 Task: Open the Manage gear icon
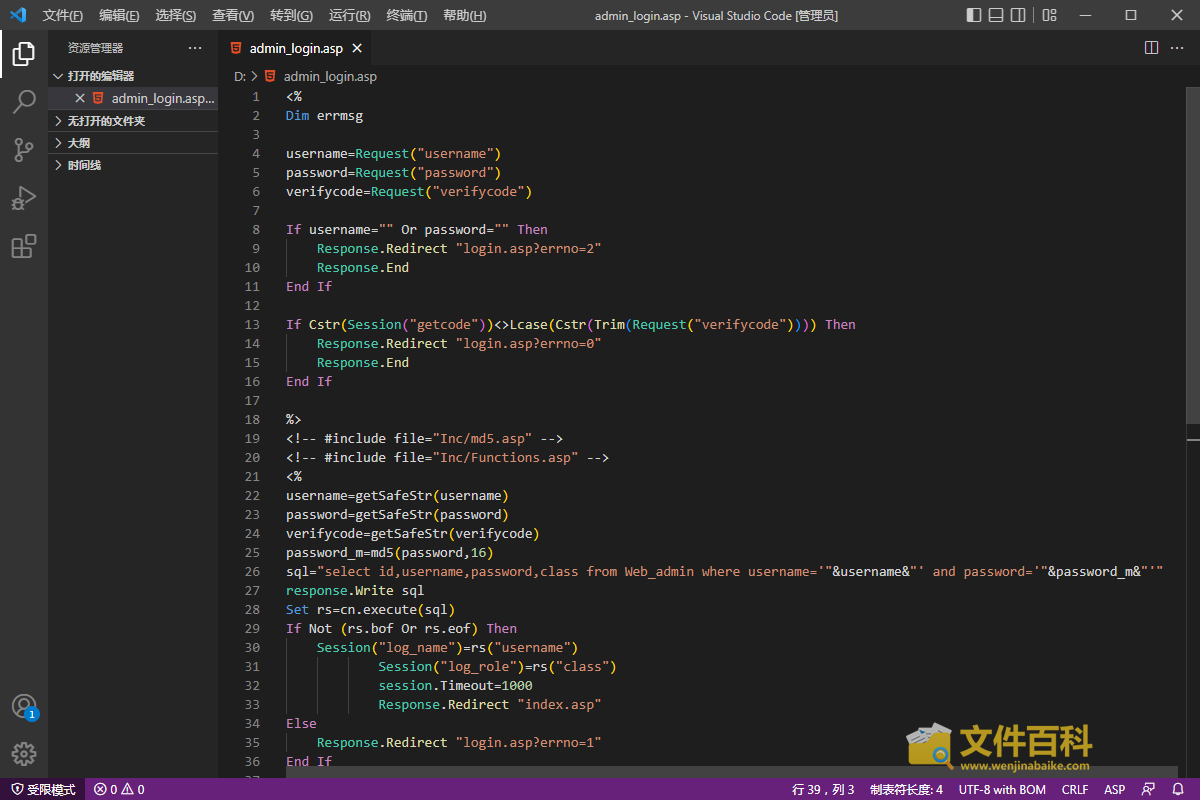(24, 754)
